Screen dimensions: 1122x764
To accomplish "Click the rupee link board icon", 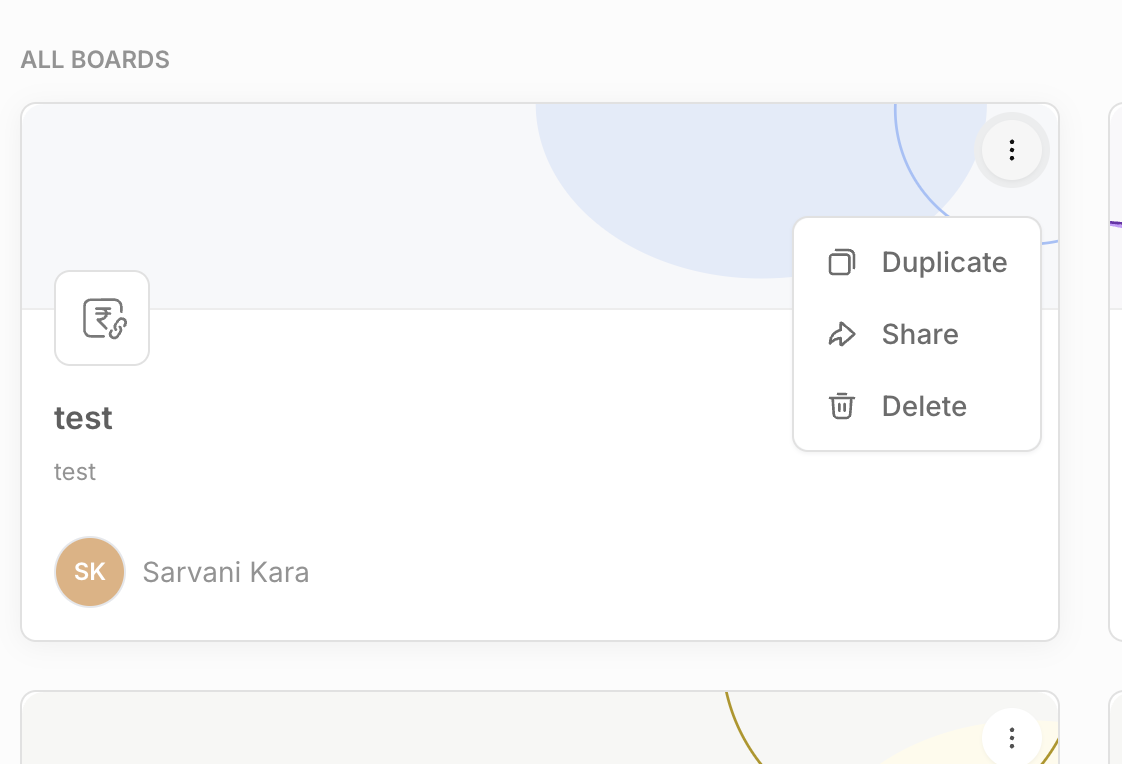I will click(x=102, y=318).
